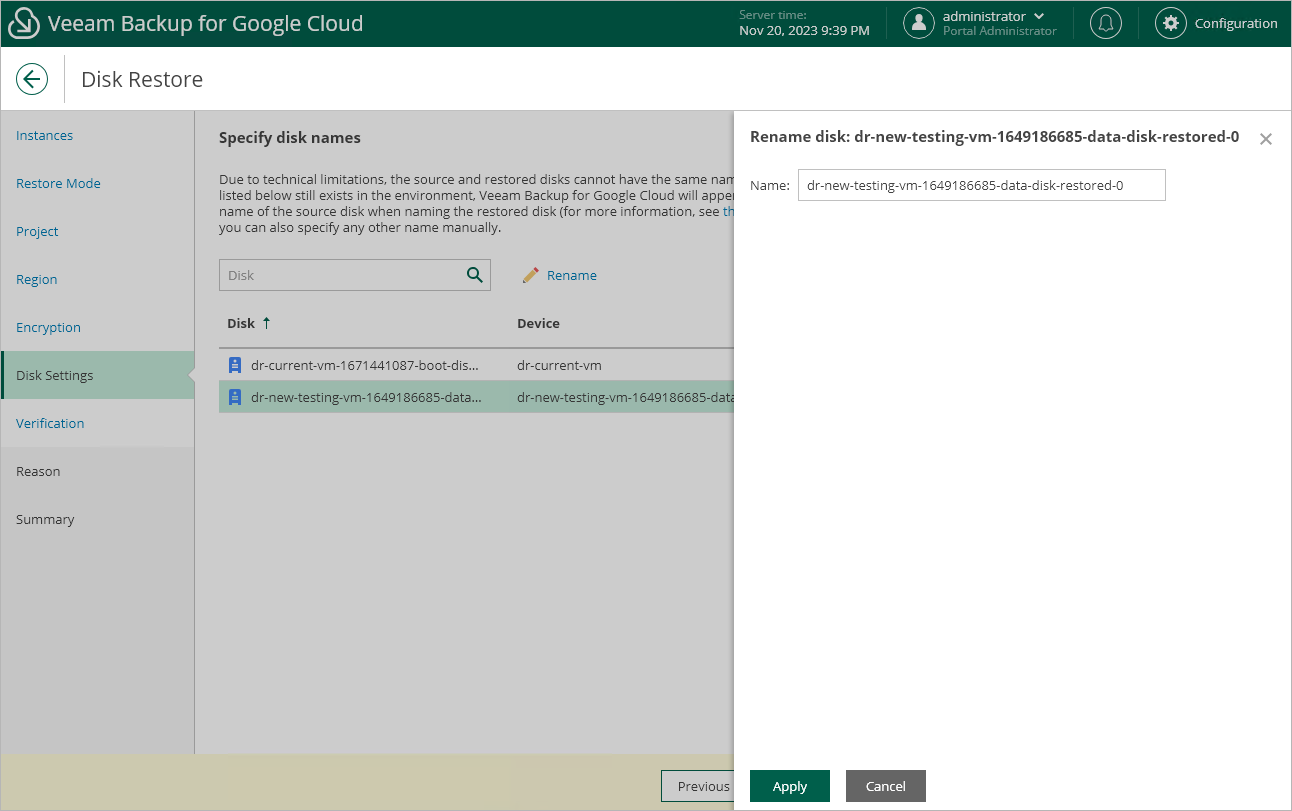1292x811 pixels.
Task: Select the Disk Settings step
Action: point(97,375)
